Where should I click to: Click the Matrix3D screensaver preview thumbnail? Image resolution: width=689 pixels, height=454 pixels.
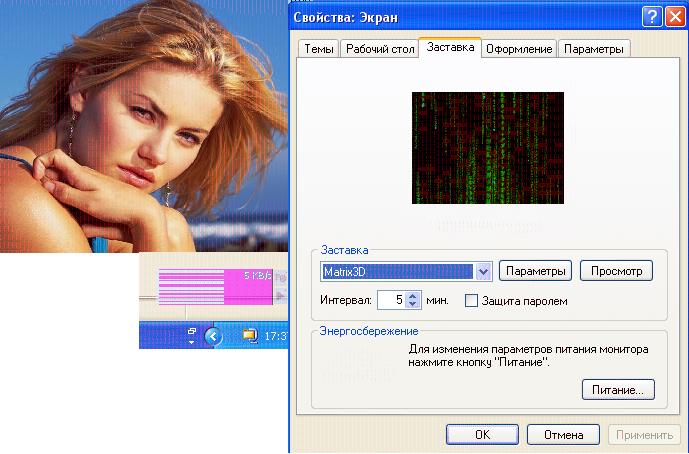(x=488, y=148)
